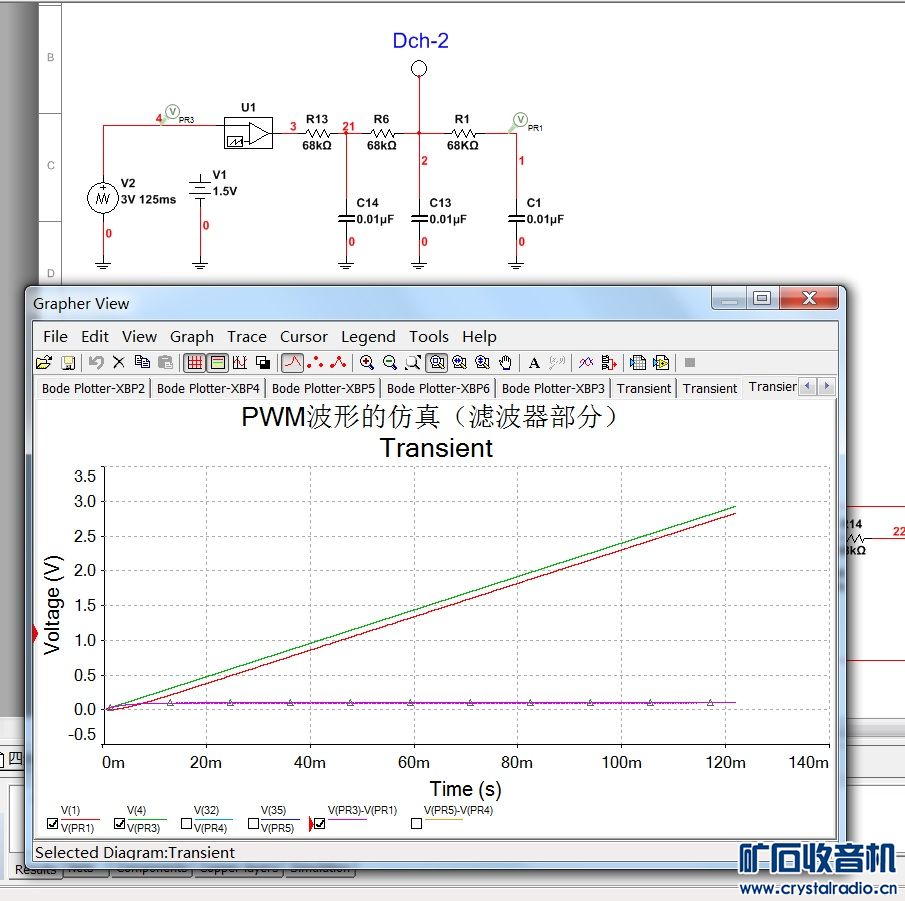The height and width of the screenshot is (901, 905).
Task: Select the symbols-only trace style icon
Action: click(315, 362)
